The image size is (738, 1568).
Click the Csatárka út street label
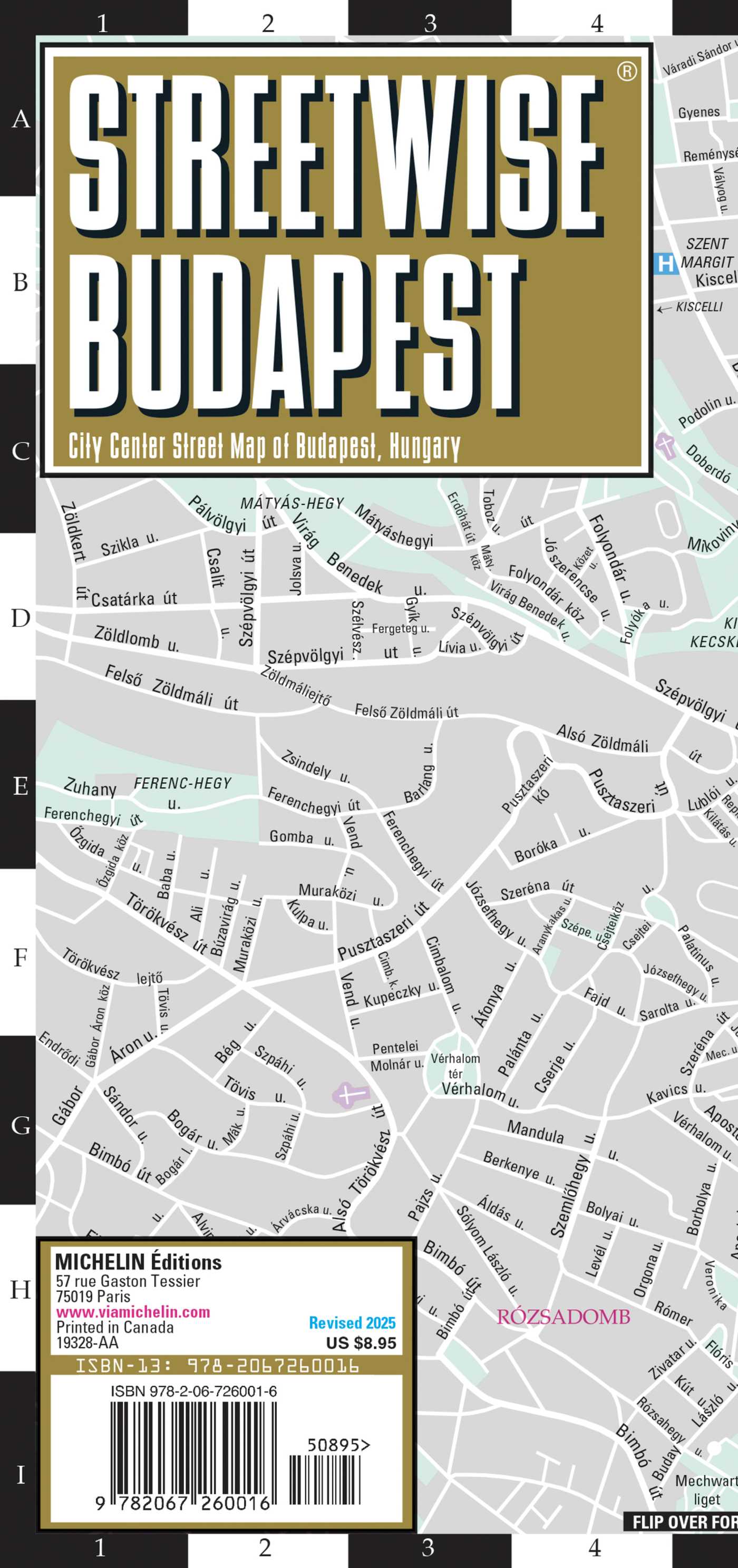(134, 599)
